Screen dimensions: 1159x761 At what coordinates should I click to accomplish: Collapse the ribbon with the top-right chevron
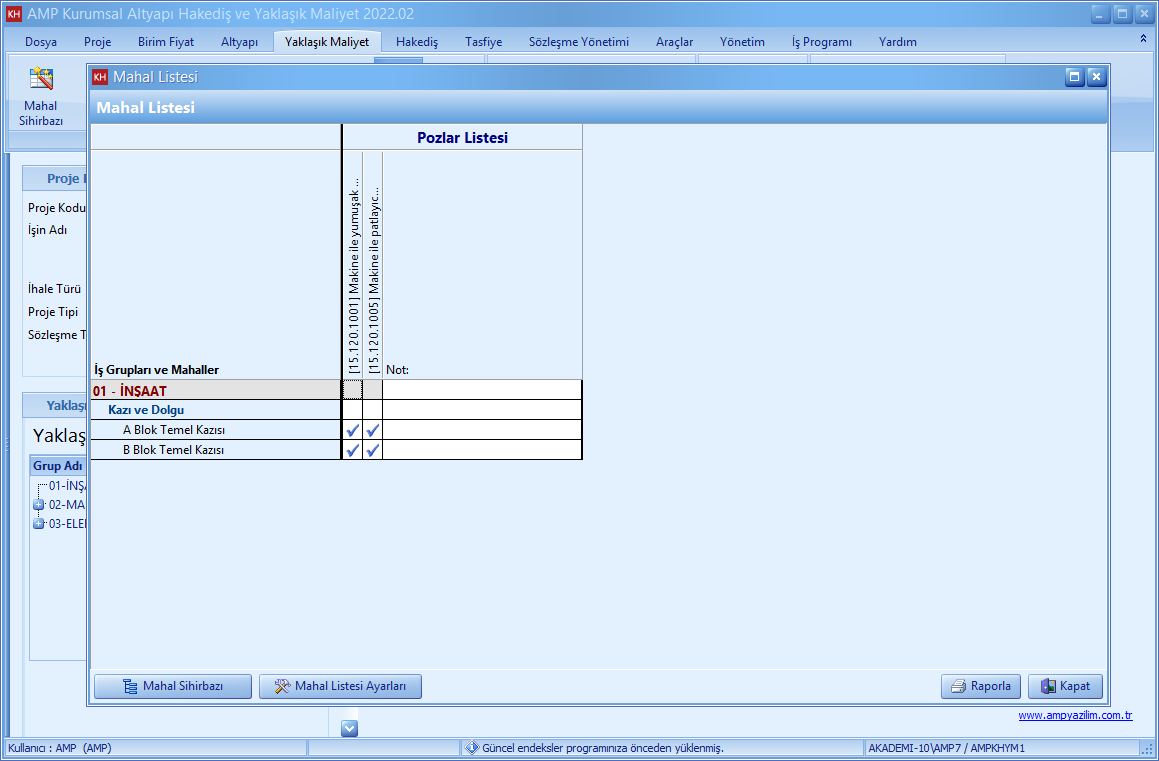(x=1143, y=38)
